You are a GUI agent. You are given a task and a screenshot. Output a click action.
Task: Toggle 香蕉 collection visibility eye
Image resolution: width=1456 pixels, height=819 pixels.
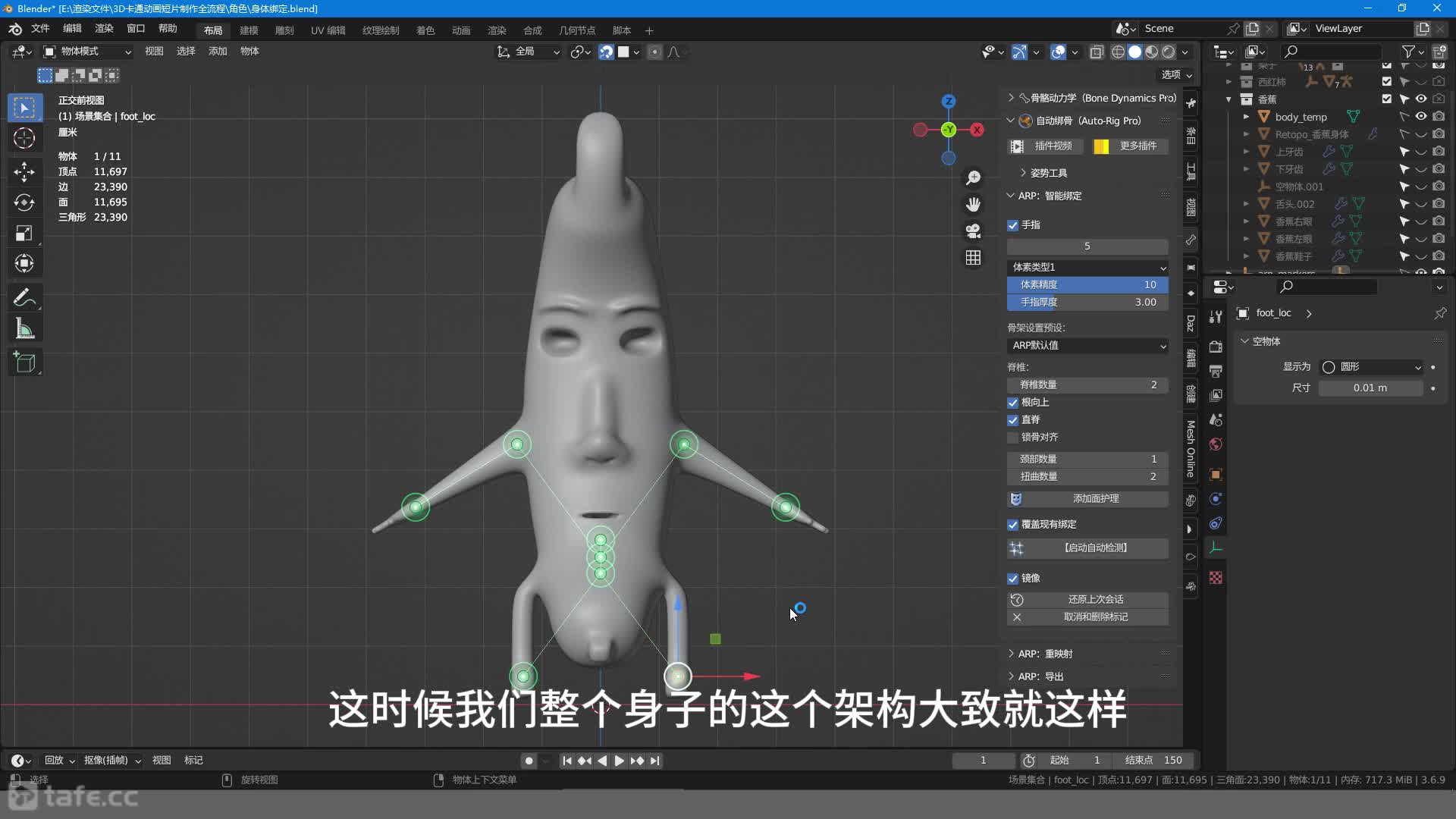[1421, 99]
